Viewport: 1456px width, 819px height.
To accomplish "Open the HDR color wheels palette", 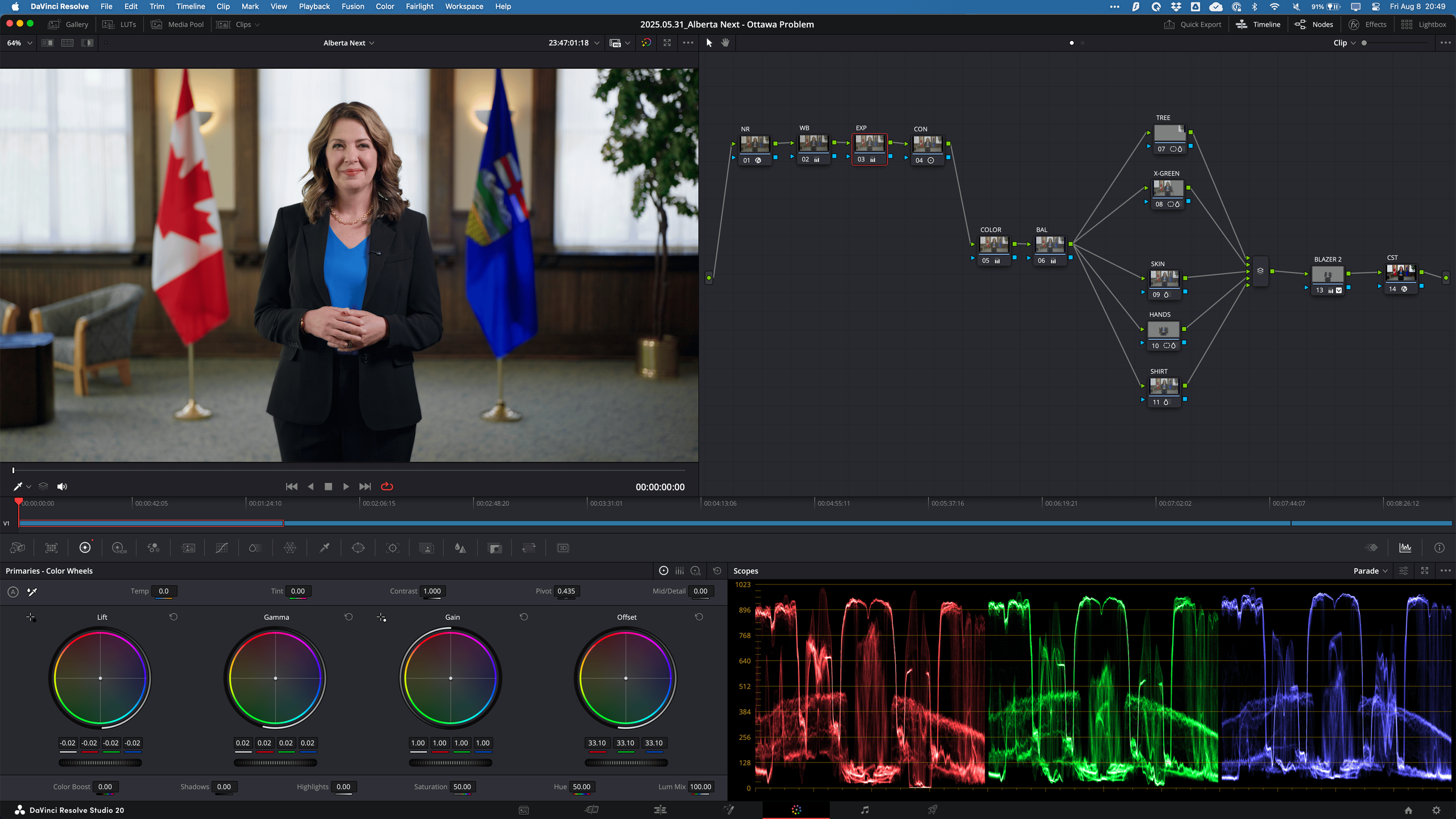I will click(x=119, y=548).
